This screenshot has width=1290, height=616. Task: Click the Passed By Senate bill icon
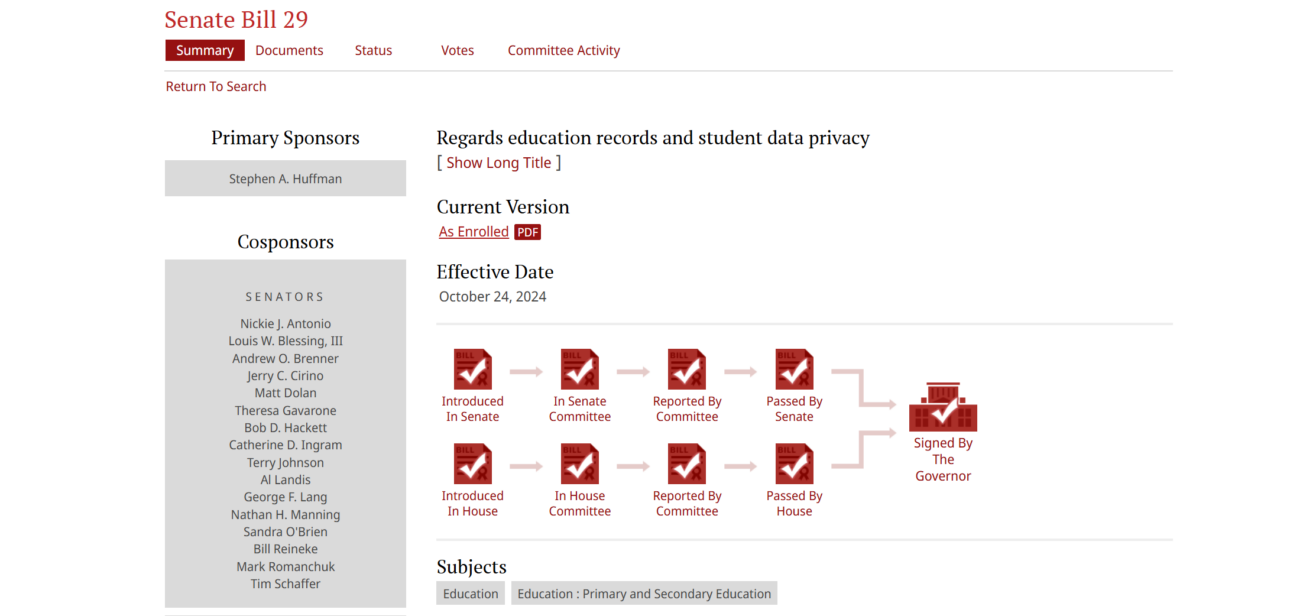coord(794,369)
